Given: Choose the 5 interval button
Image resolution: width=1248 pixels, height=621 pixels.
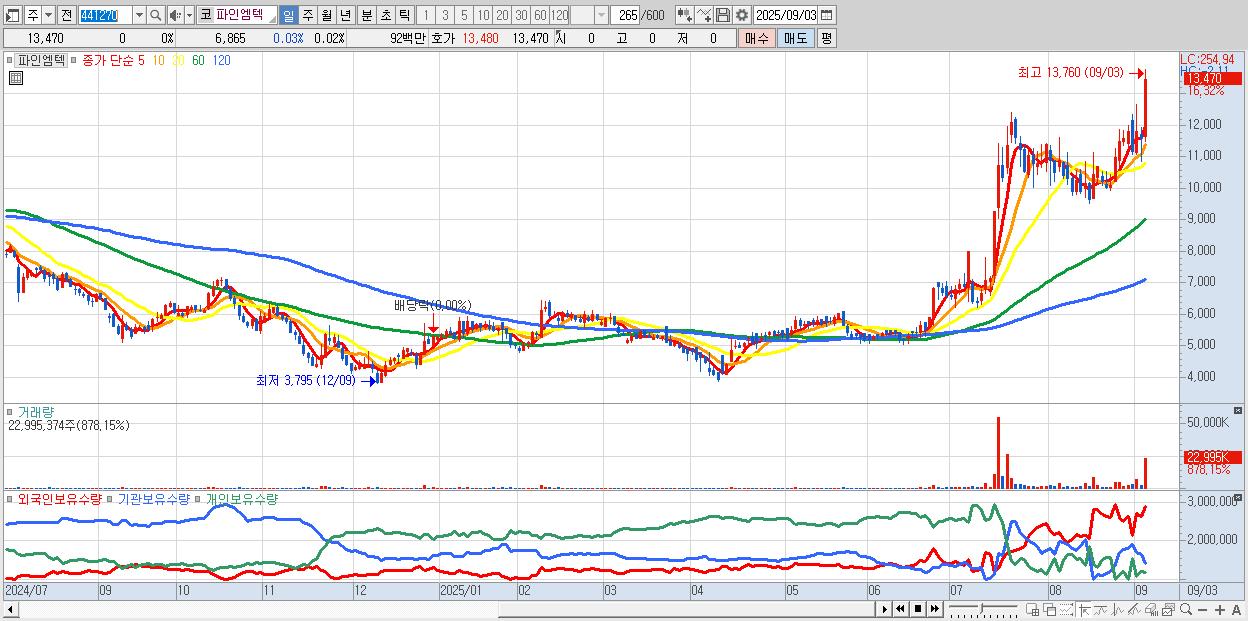Looking at the screenshot, I should click(463, 16).
